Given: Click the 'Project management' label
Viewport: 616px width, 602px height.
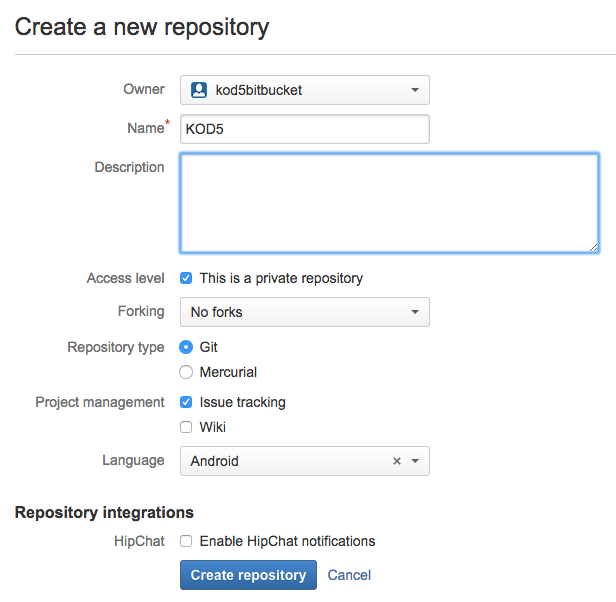Looking at the screenshot, I should pos(100,402).
